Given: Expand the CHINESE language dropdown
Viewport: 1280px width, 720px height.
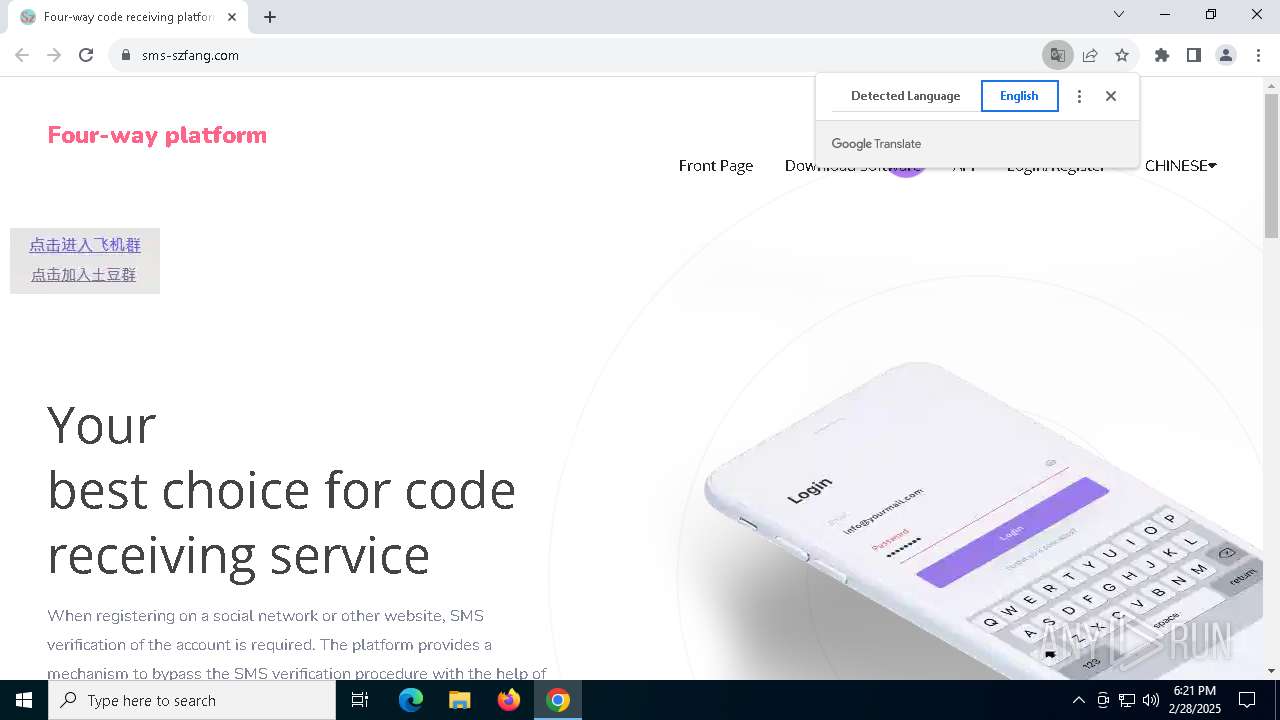Looking at the screenshot, I should pos(1181,166).
